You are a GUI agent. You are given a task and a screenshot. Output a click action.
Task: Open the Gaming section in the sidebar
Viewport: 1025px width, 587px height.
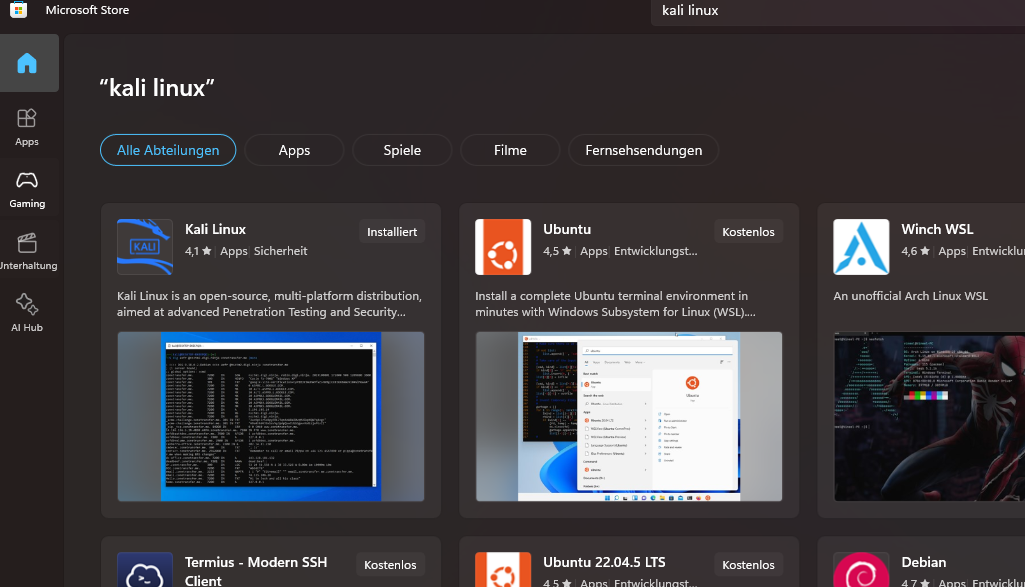tap(27, 188)
